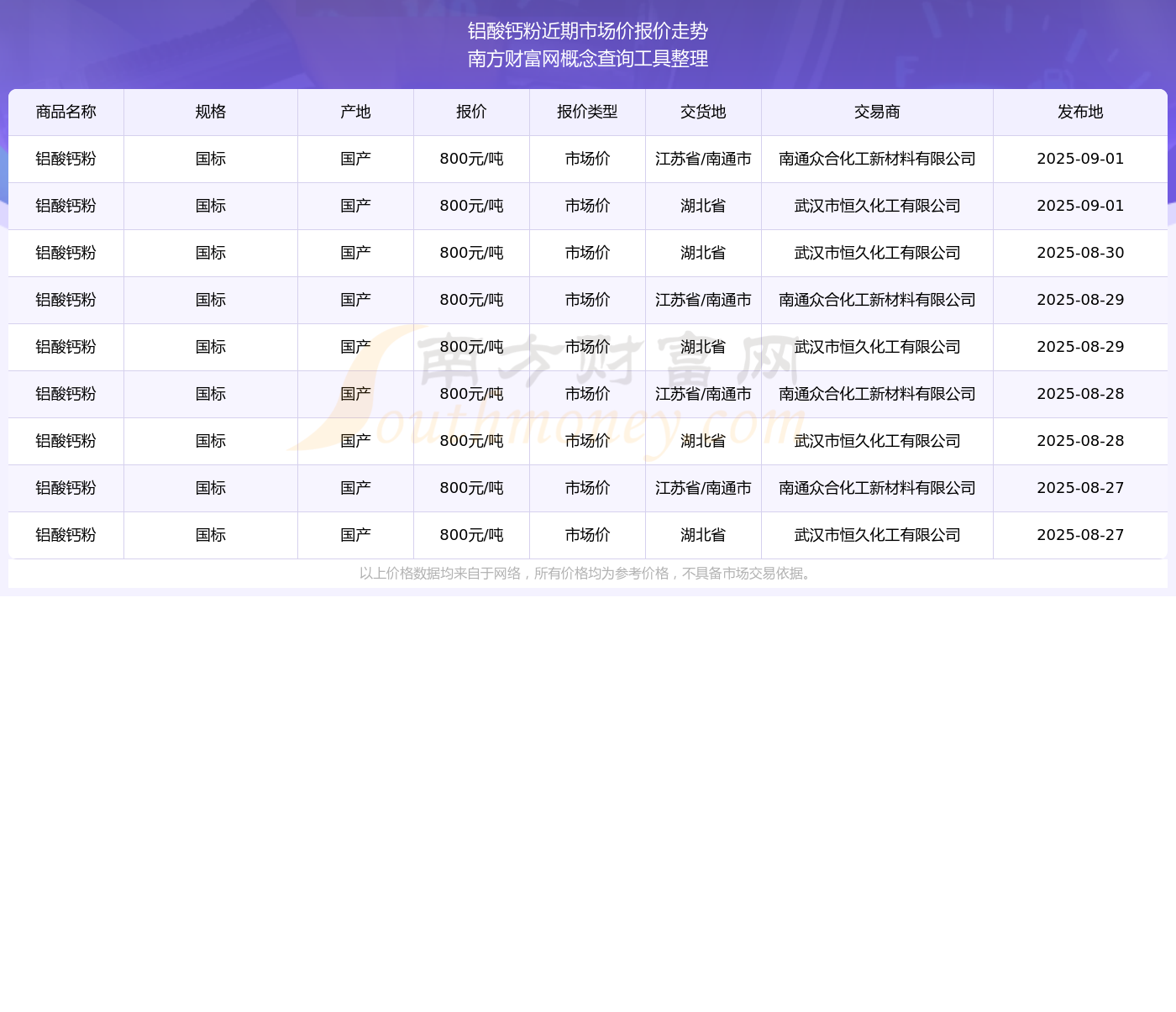Select the 交货地 column header

click(703, 112)
